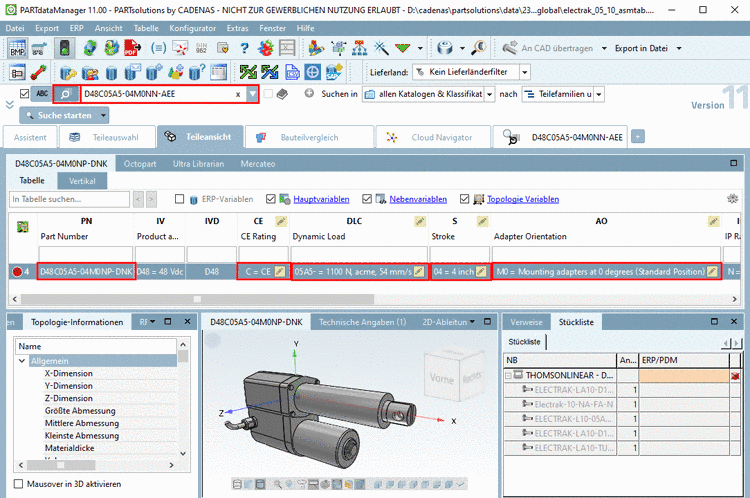
Task: Click the pencil edit icon in CE column header
Action: click(280, 220)
